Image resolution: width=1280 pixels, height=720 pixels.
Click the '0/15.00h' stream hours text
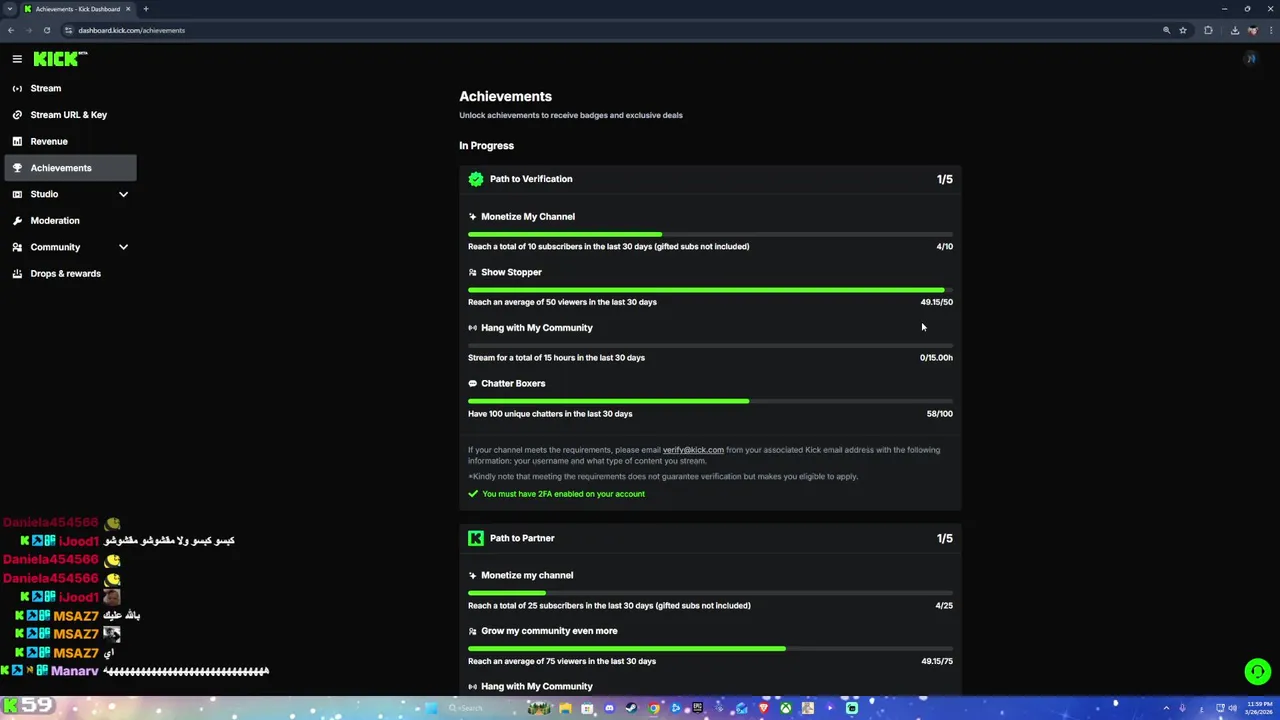click(x=936, y=358)
